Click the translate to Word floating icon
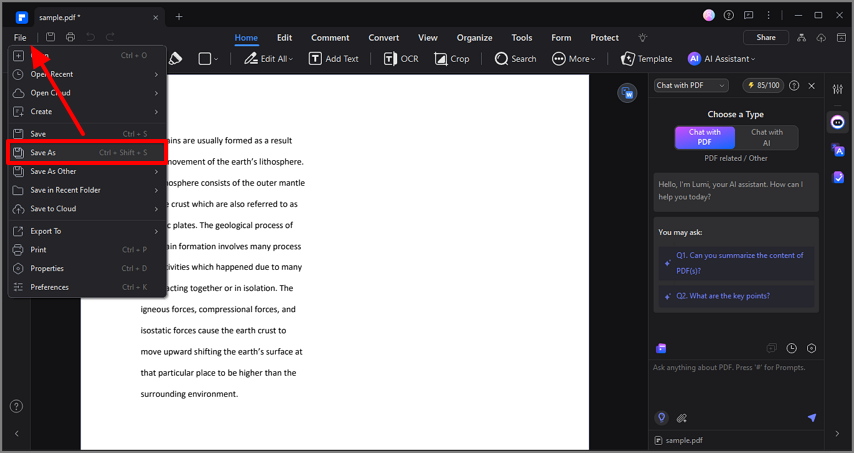 (627, 93)
